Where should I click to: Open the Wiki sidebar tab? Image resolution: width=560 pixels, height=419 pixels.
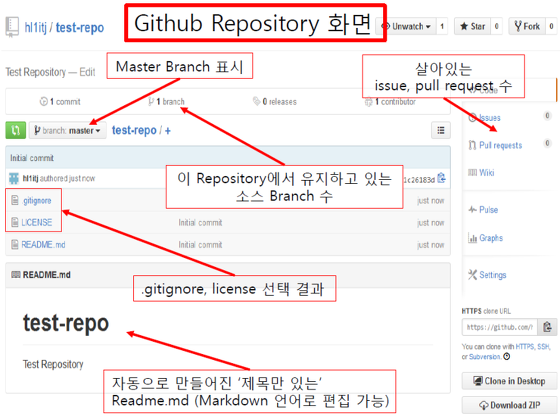[x=486, y=173]
